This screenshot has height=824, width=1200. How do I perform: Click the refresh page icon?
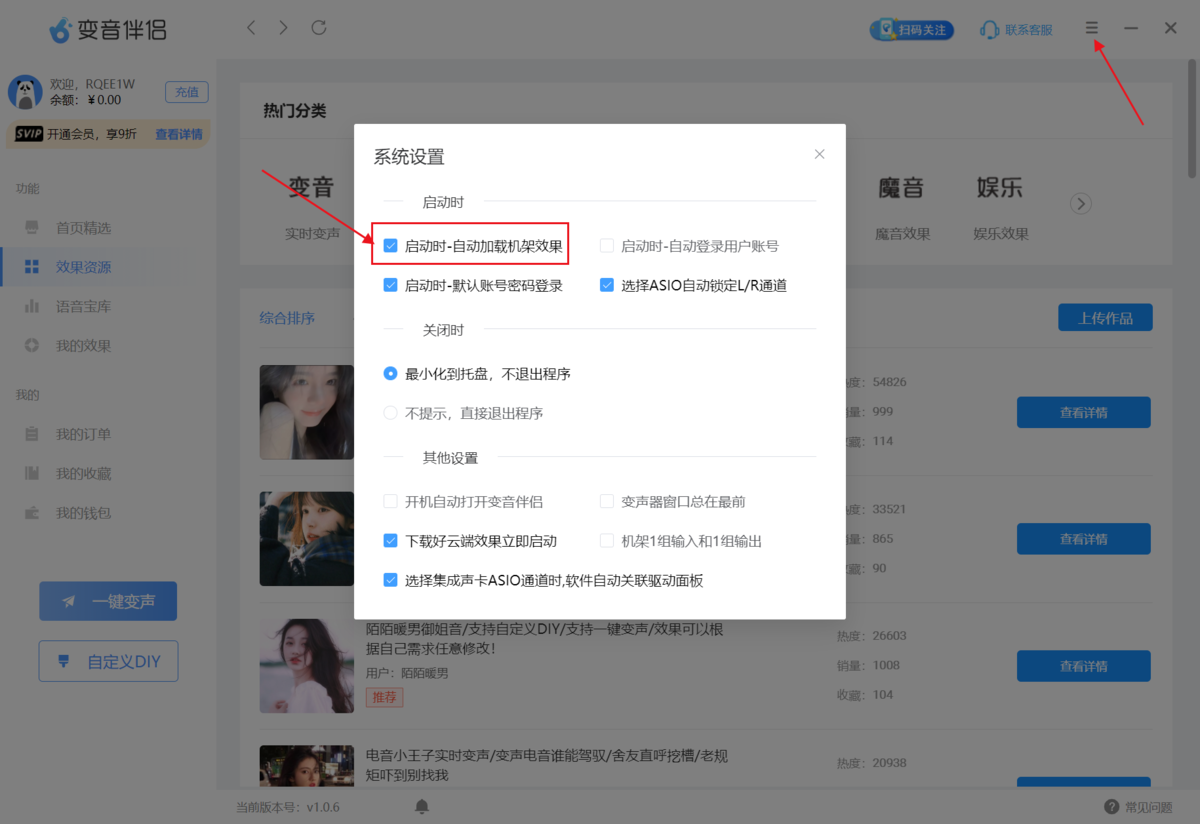pos(319,28)
